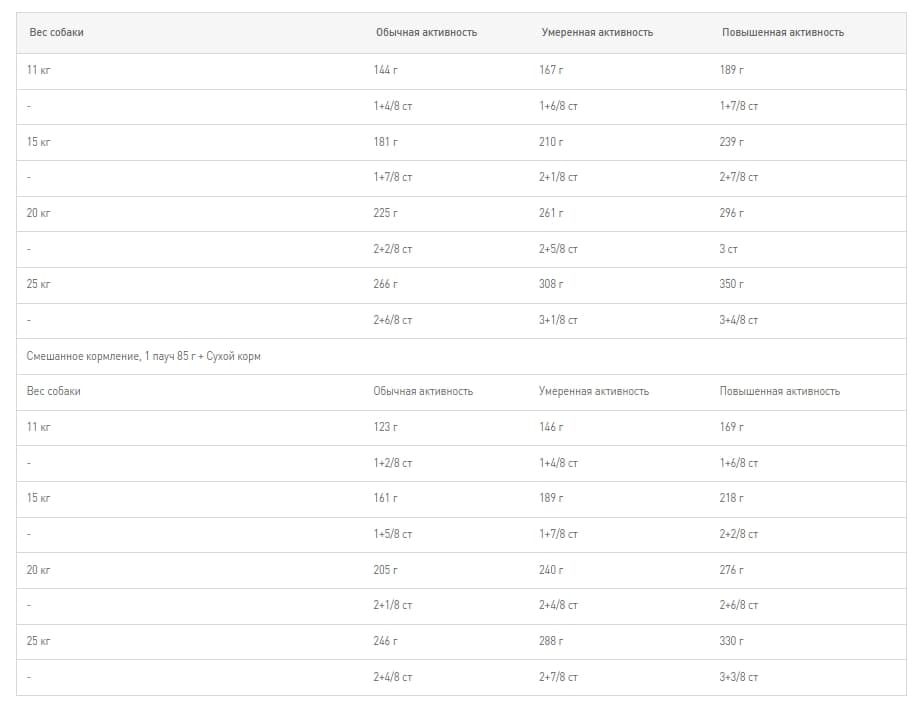The width and height of the screenshot is (918, 704).
Task: Select the 225 г cell
Action: (385, 213)
